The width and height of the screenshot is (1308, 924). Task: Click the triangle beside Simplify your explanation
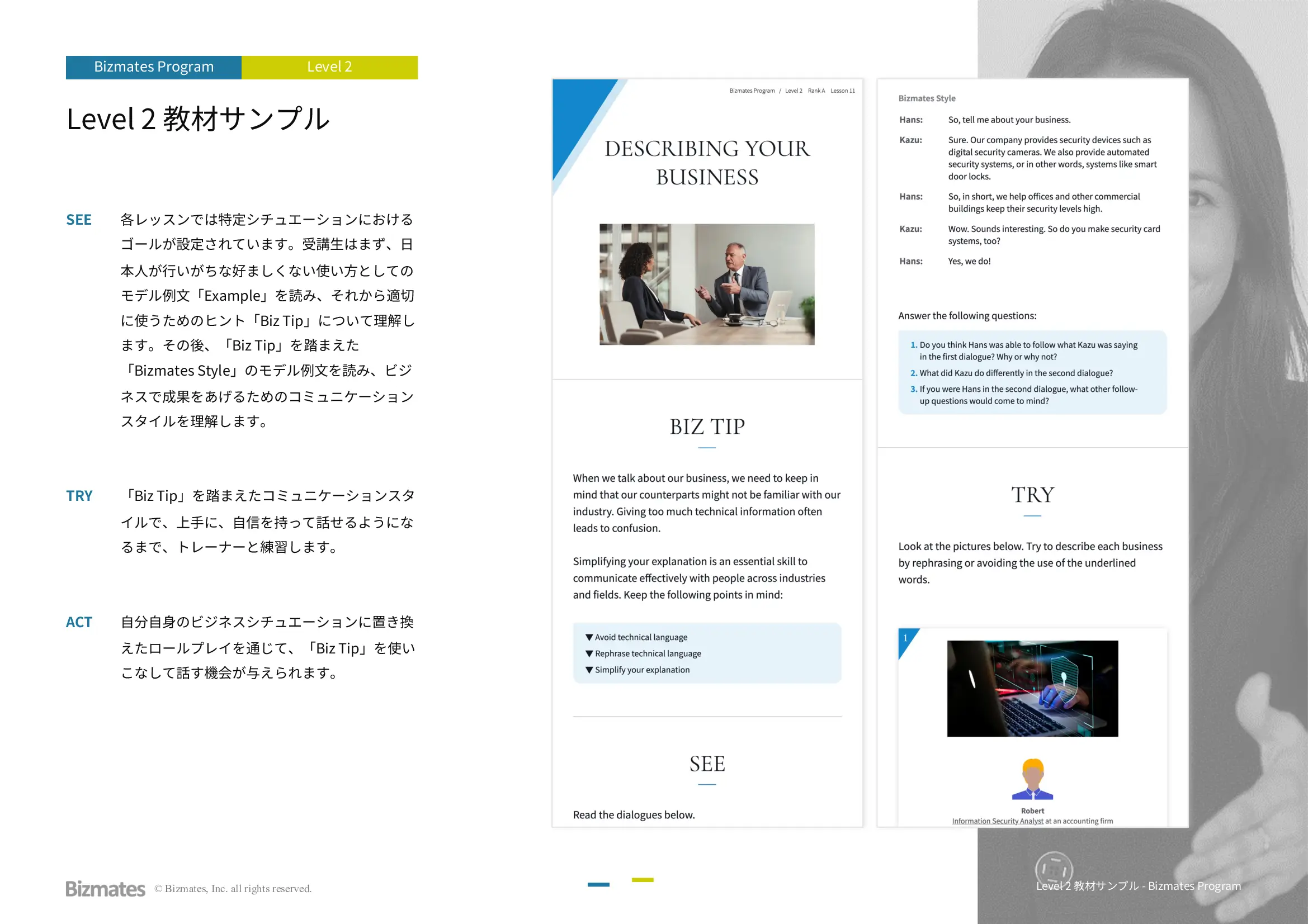[x=589, y=670]
